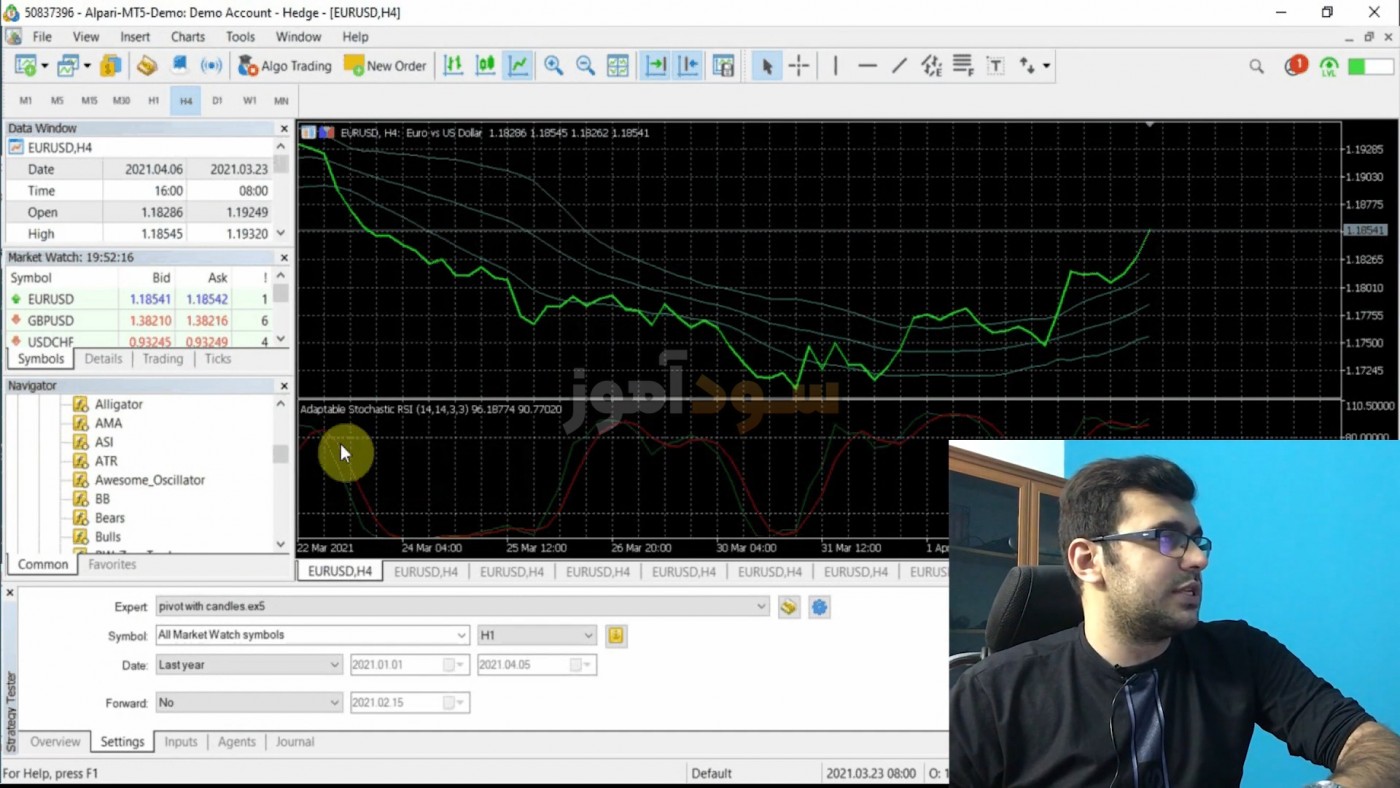Draw a trendline
Viewport: 1400px width, 788px height.
[x=899, y=66]
